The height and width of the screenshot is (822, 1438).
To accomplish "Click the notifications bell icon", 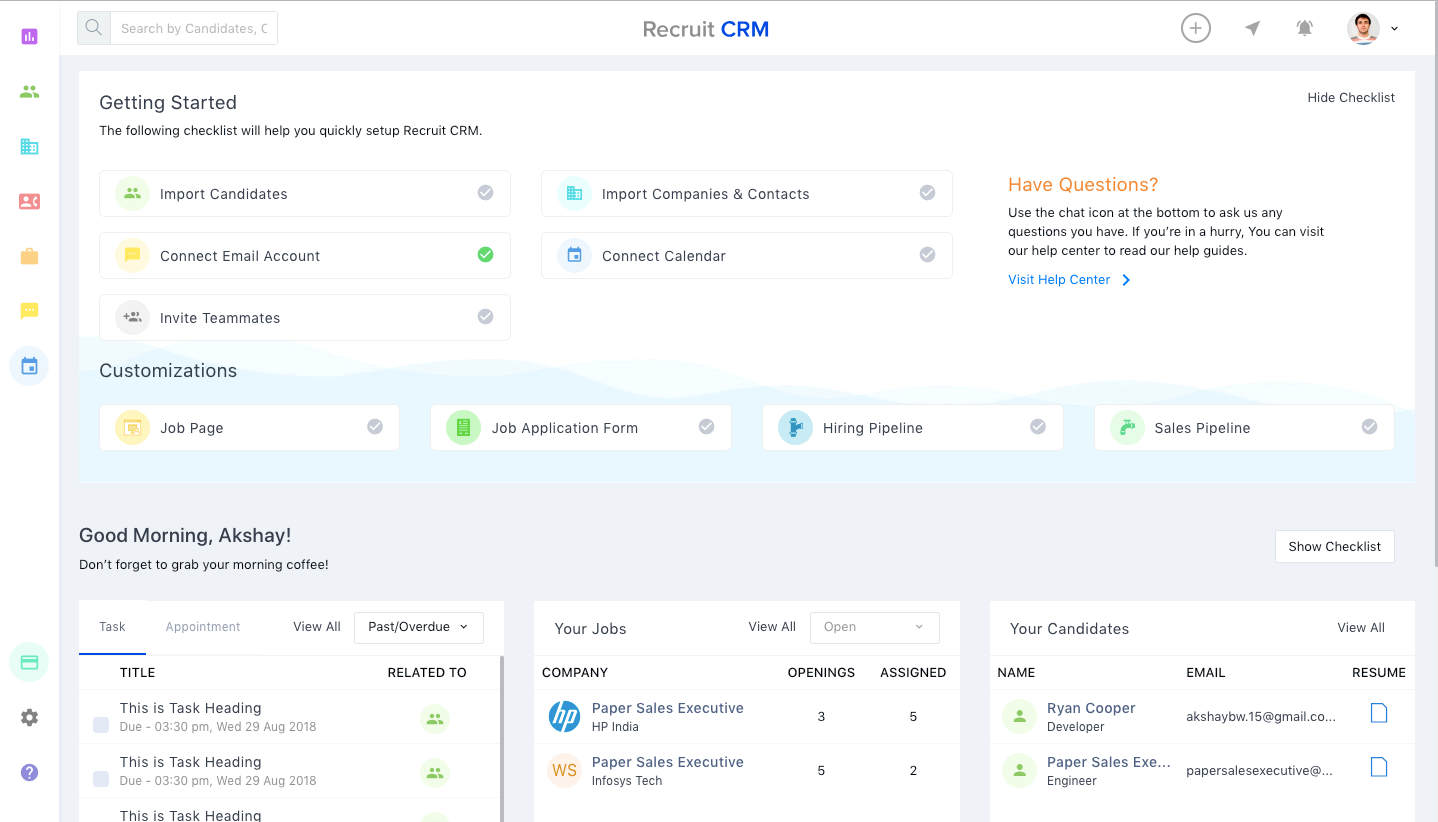I will 1304,29.
